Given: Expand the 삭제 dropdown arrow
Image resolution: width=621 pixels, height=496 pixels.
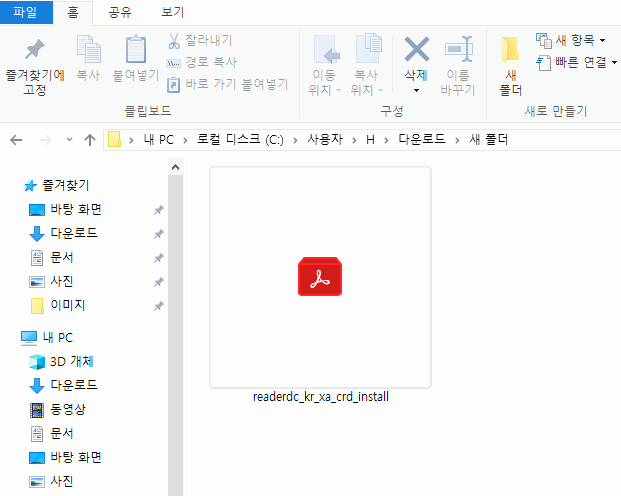Looking at the screenshot, I should [416, 91].
